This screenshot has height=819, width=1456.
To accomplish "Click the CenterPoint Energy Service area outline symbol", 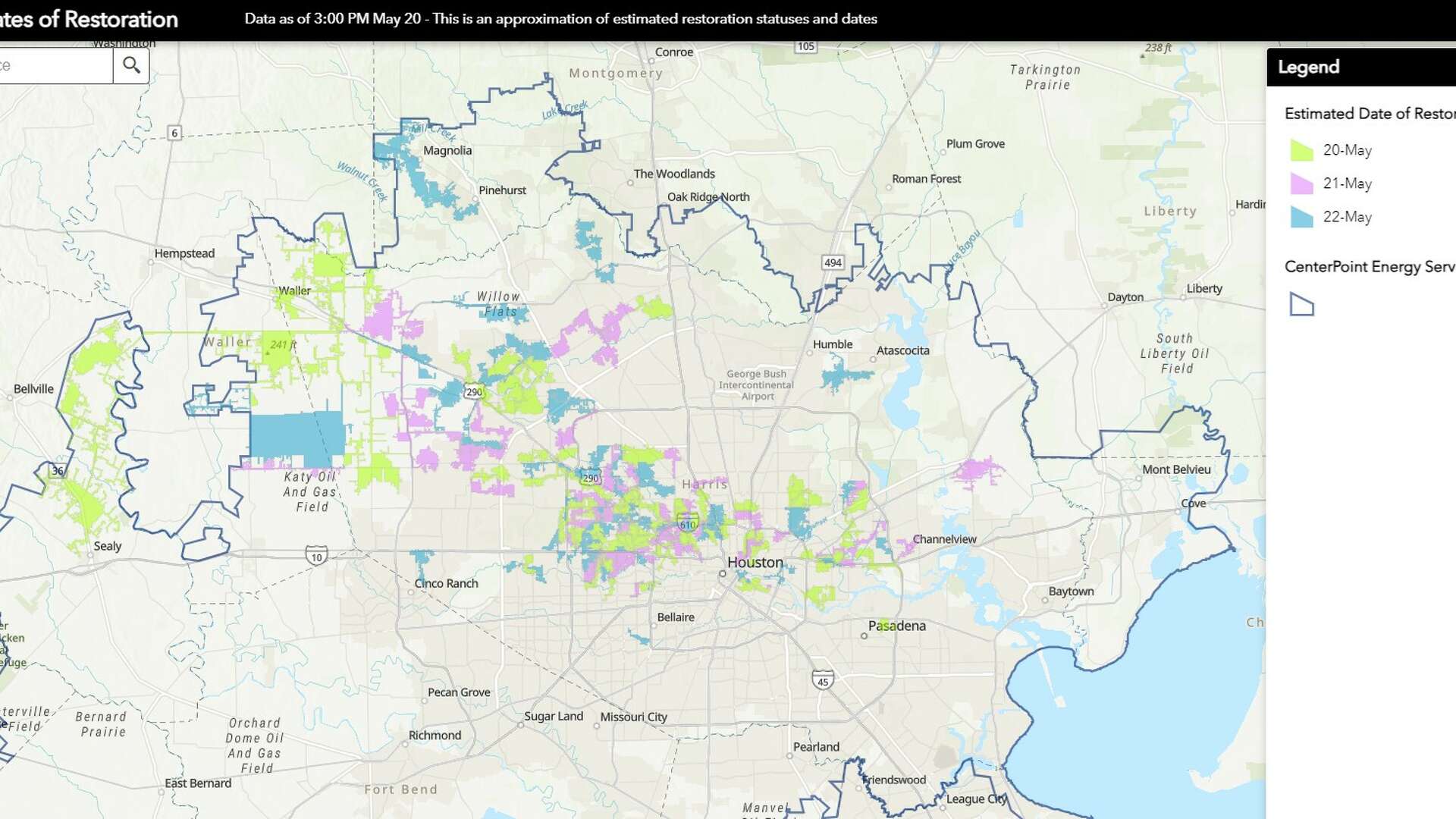I will [x=1301, y=304].
